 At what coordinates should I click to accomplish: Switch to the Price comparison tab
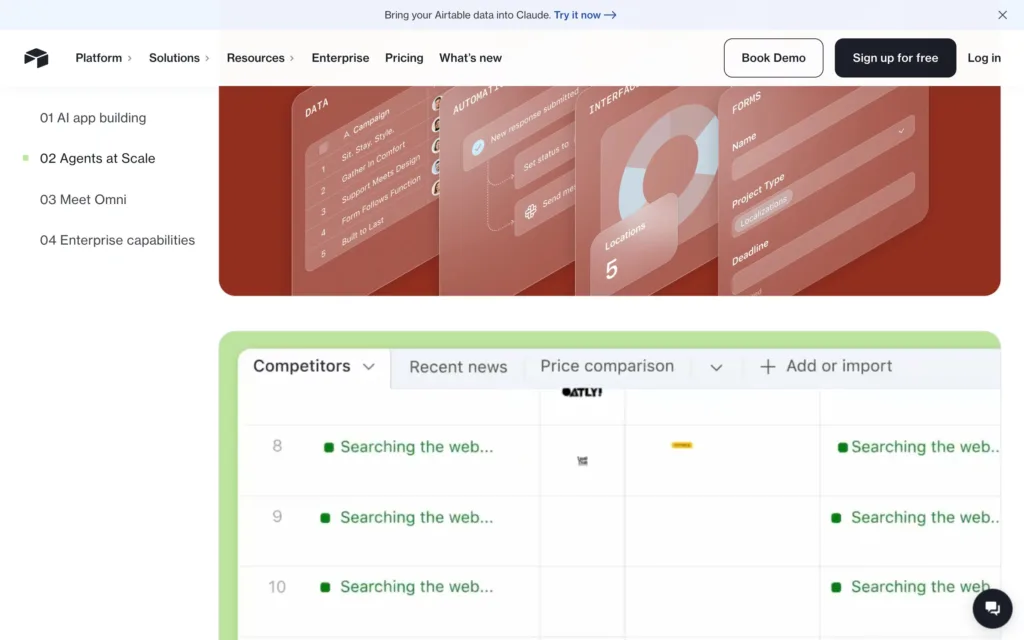tap(607, 366)
